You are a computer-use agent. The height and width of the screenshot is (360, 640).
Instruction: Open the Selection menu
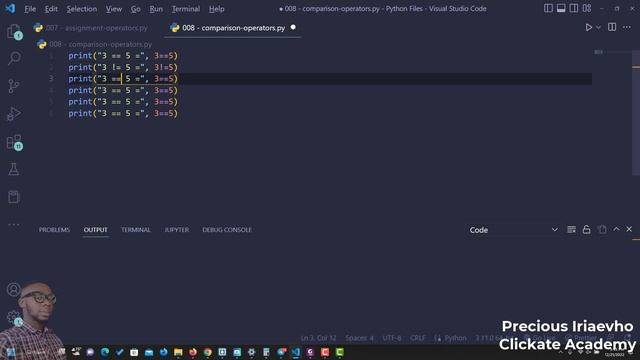tap(82, 9)
